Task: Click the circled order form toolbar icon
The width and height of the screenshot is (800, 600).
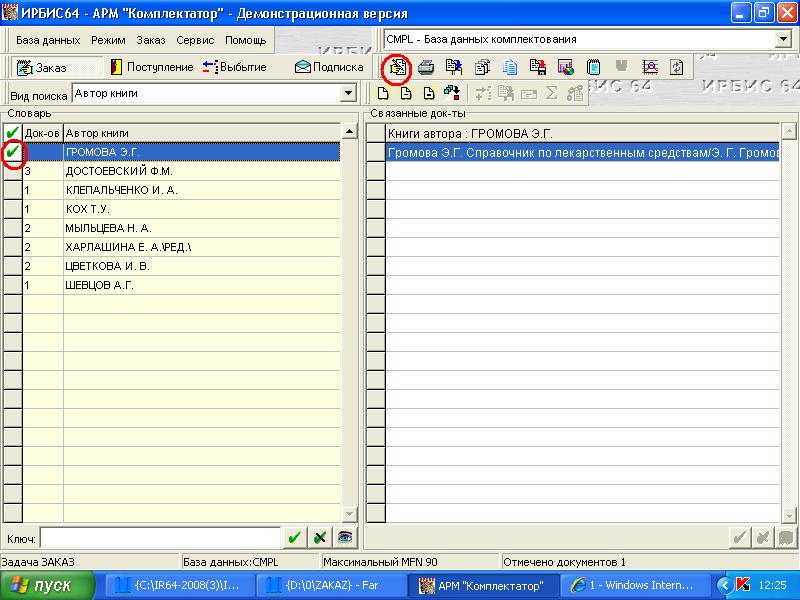Action: pos(398,67)
